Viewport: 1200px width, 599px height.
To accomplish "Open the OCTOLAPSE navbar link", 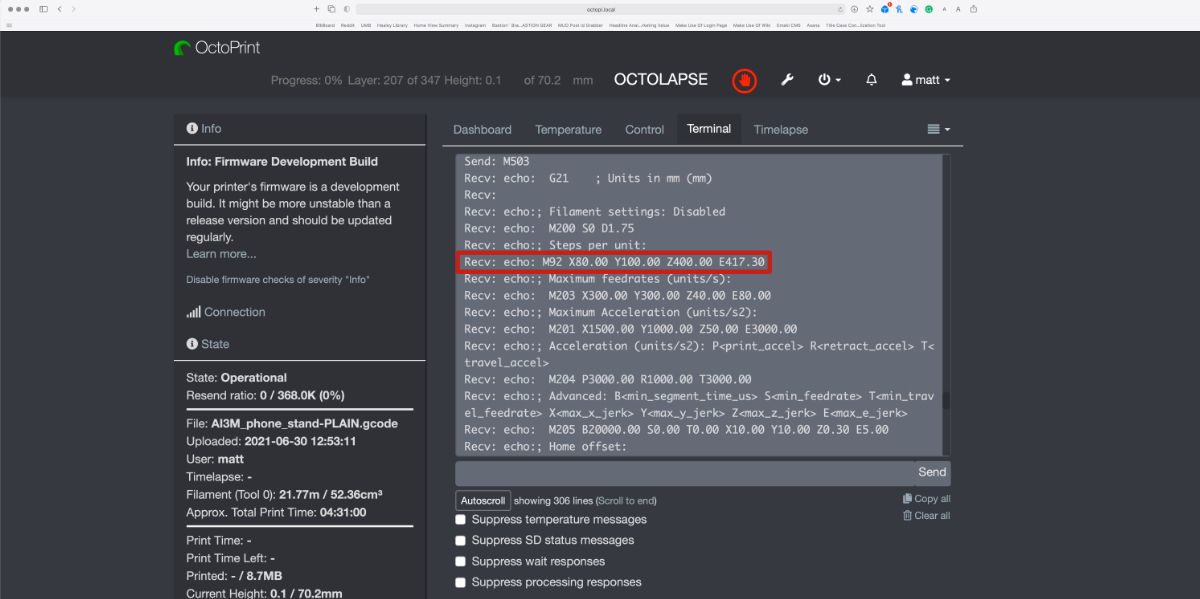I will point(661,80).
